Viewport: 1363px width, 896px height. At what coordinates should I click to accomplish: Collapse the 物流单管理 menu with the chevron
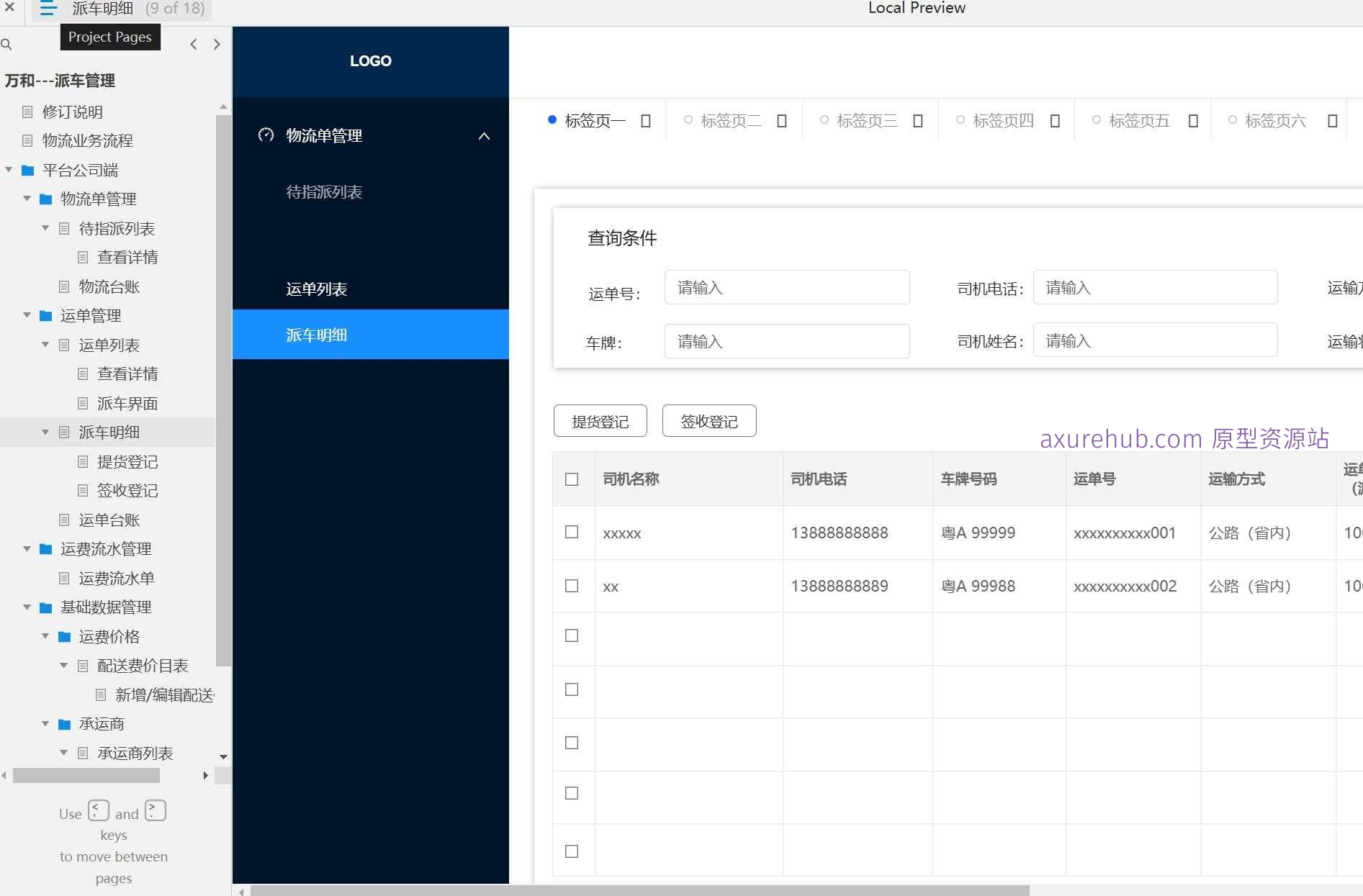484,136
